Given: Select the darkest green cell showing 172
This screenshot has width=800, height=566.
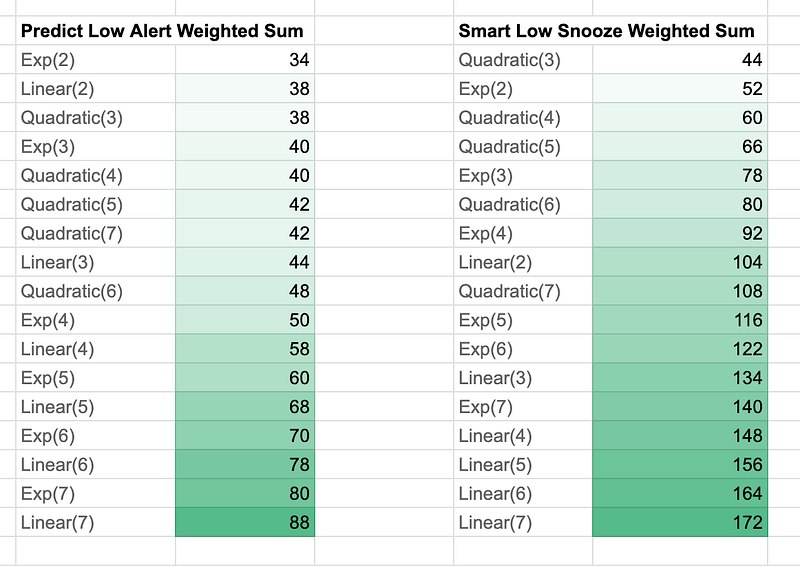Looking at the screenshot, I should (680, 522).
